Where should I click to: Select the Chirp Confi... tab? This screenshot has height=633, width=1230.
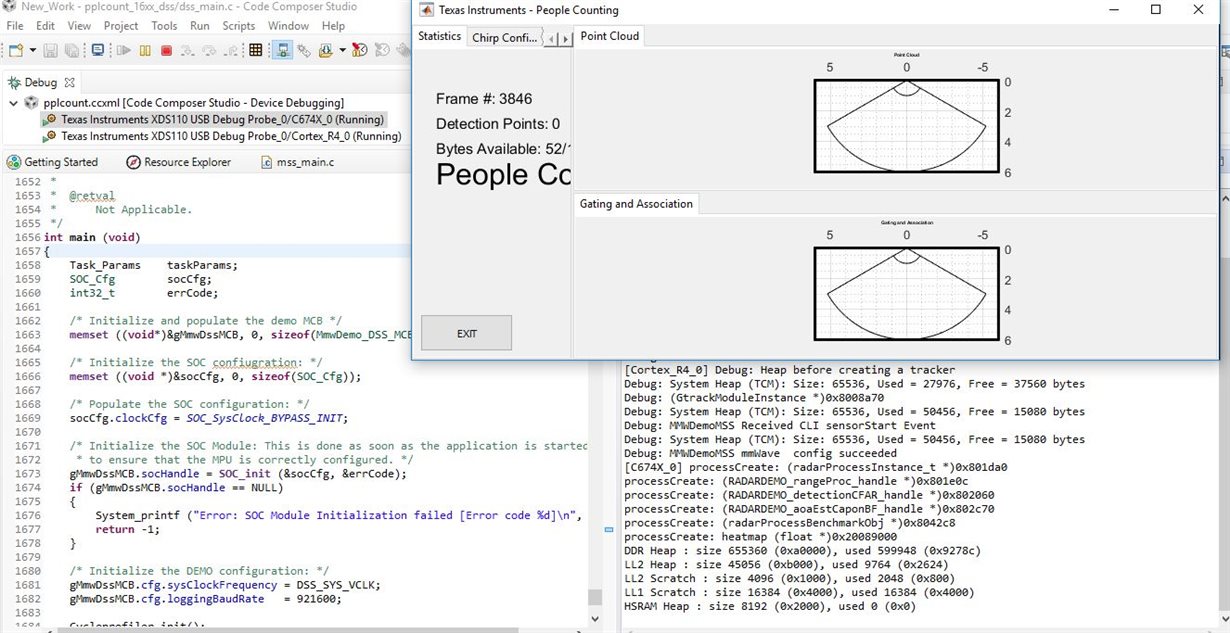tap(505, 38)
